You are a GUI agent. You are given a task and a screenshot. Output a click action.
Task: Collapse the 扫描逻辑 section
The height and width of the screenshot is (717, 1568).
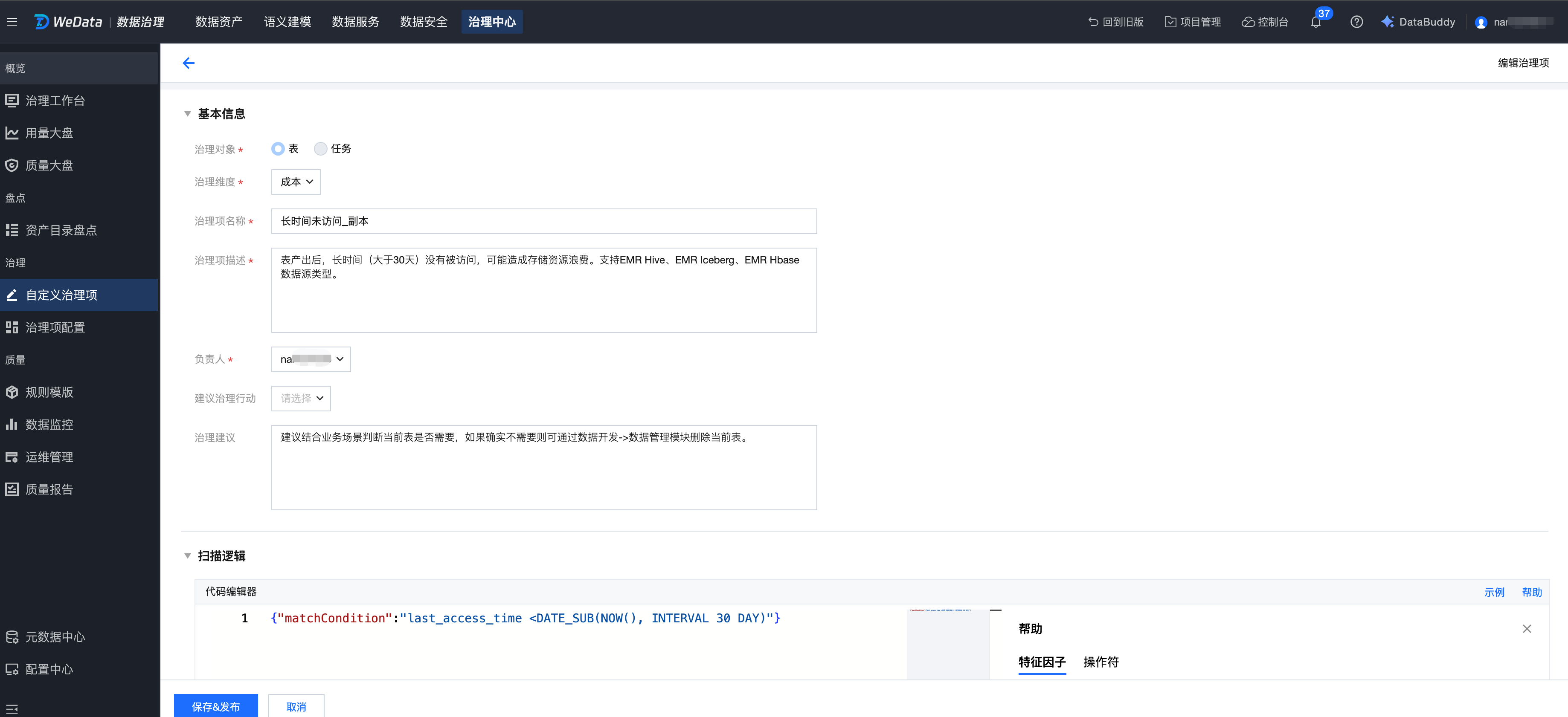tap(188, 555)
